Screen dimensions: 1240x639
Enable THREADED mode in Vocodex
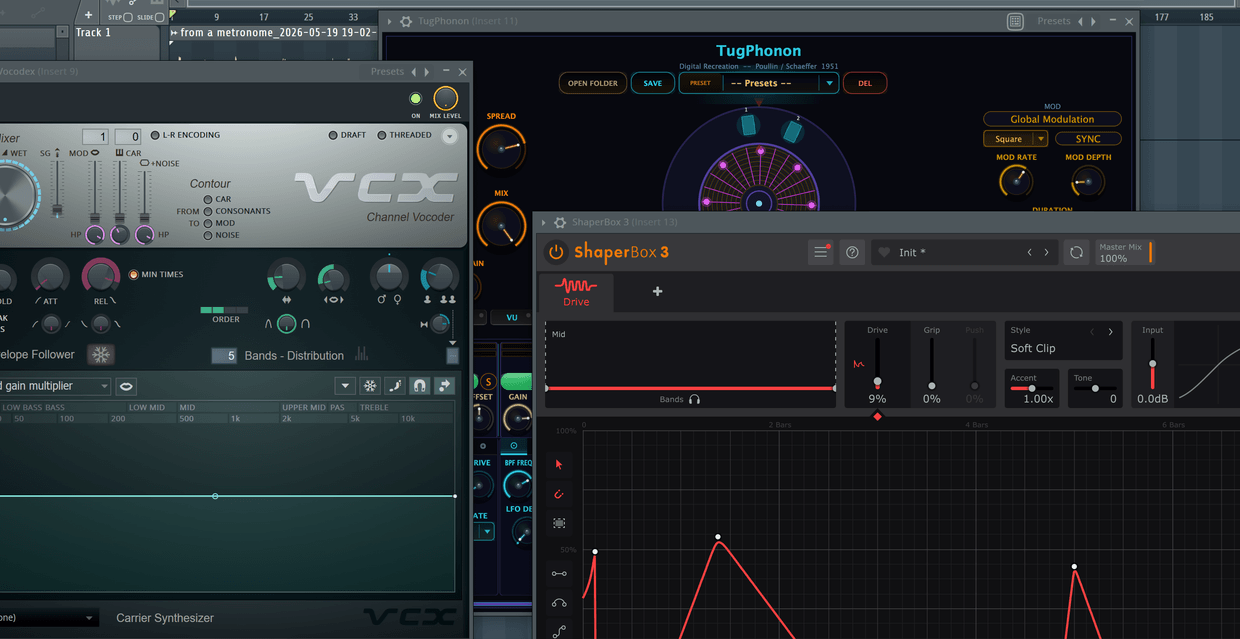(x=382, y=135)
